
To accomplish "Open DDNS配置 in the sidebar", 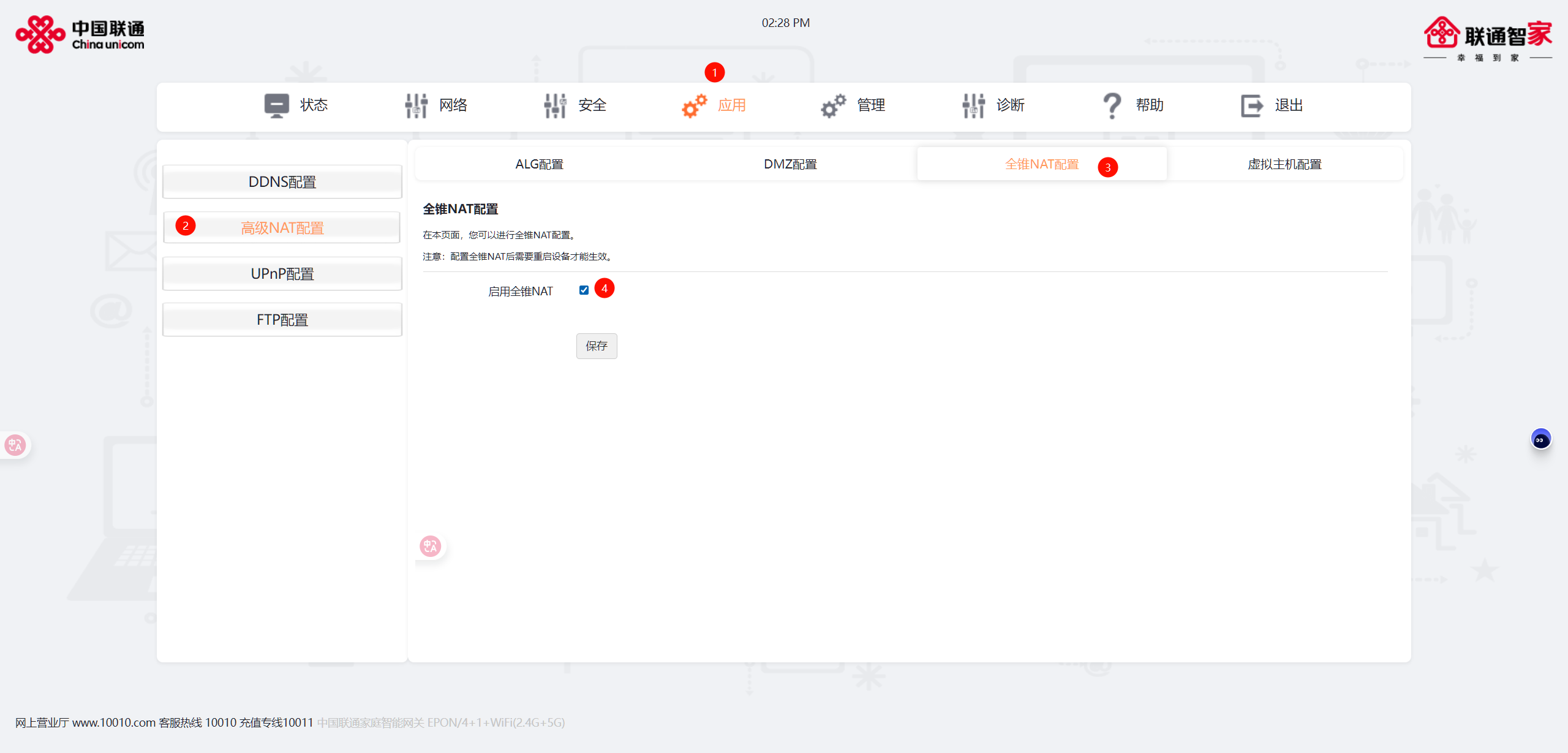I will [x=282, y=182].
